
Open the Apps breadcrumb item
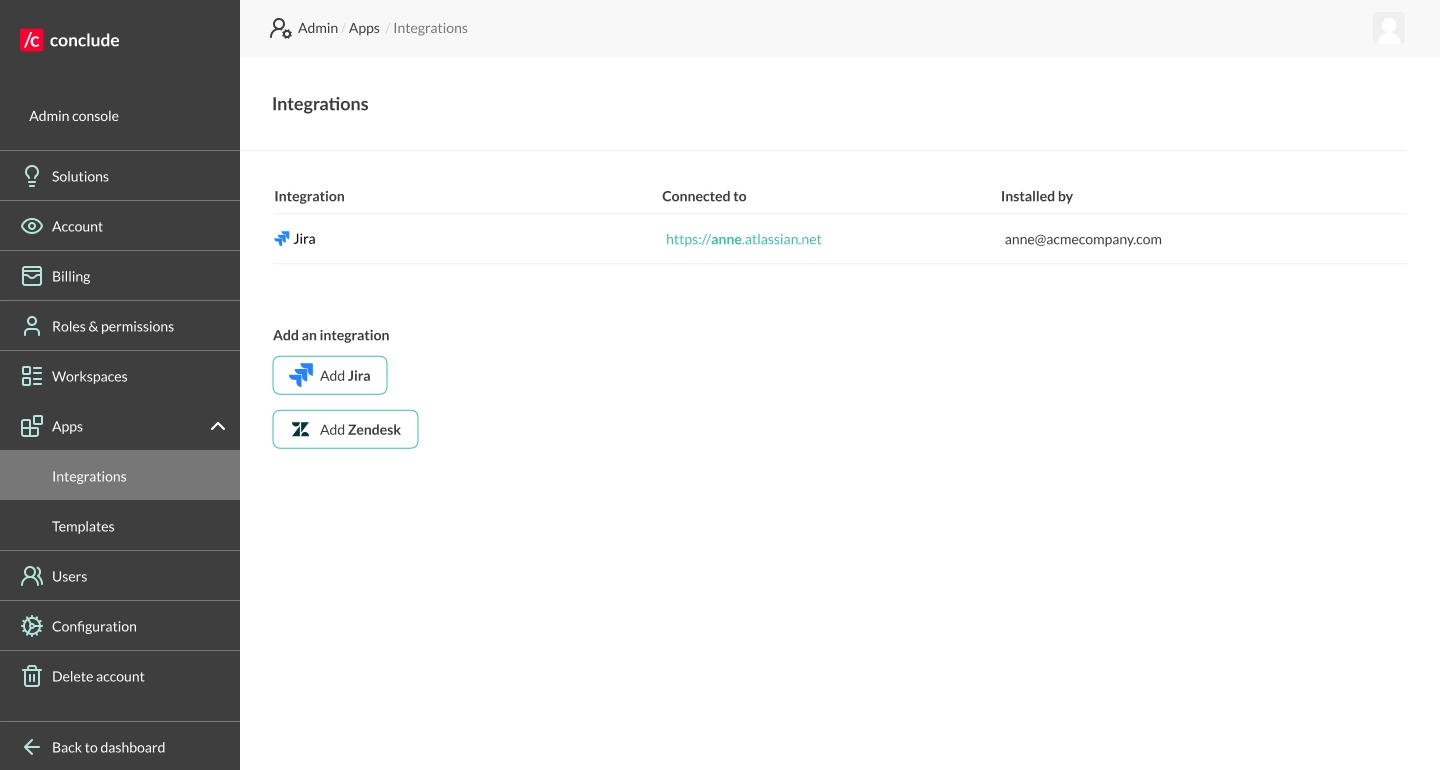tap(364, 28)
